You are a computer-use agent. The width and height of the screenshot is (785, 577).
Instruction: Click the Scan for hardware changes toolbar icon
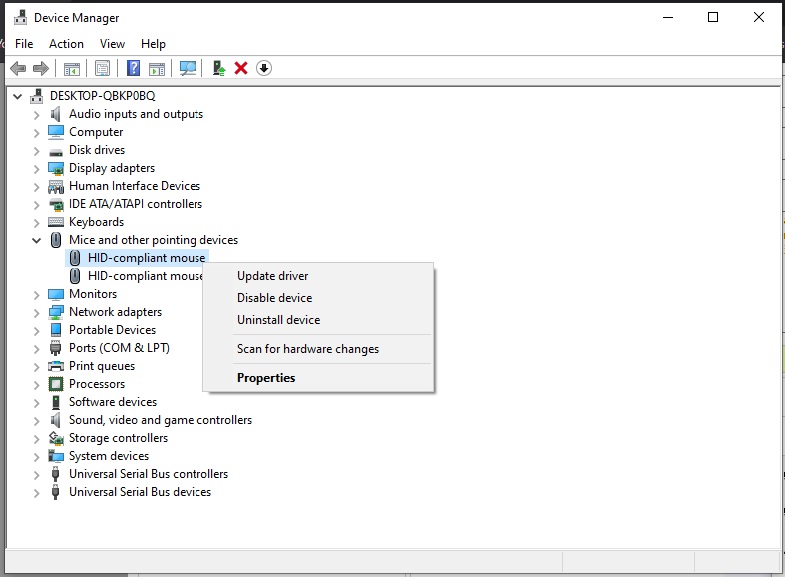(x=187, y=68)
